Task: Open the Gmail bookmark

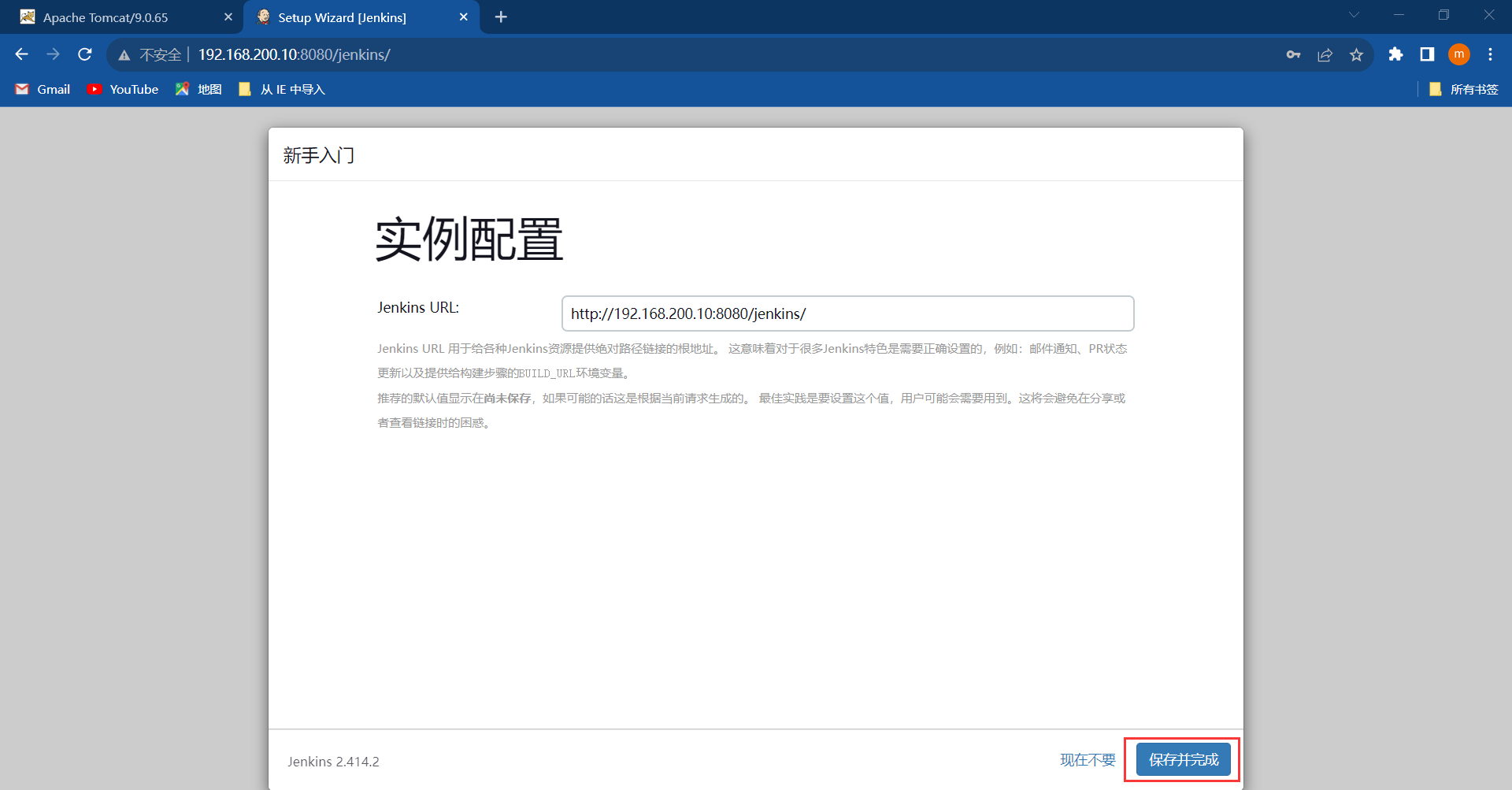Action: pyautogui.click(x=43, y=89)
